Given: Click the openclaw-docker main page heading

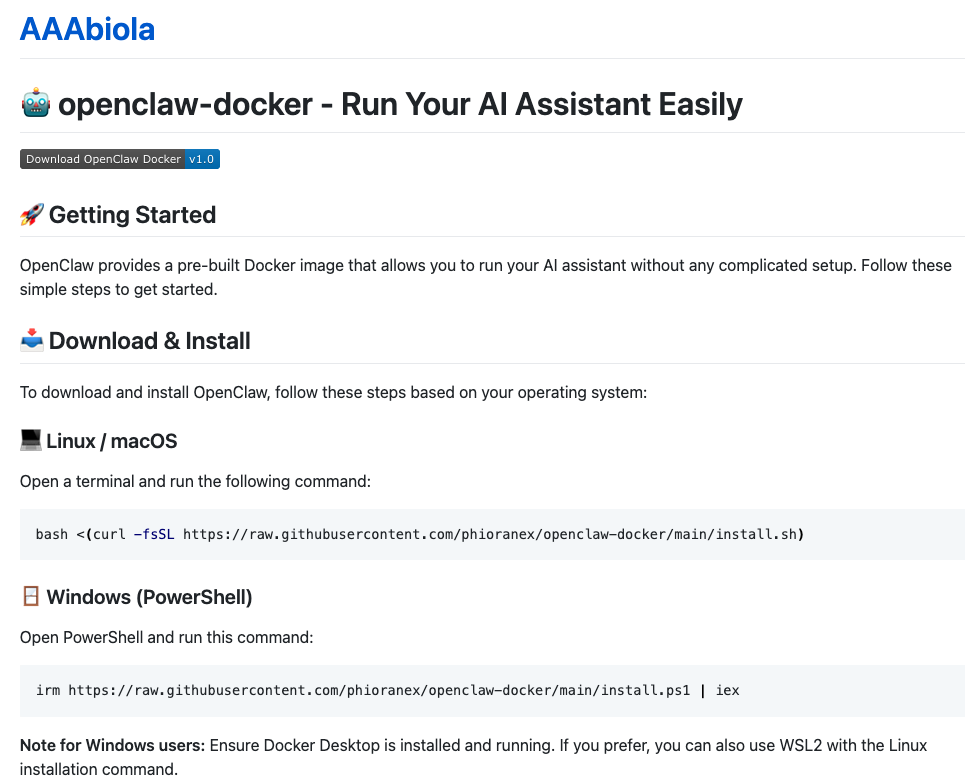Looking at the screenshot, I should [x=400, y=104].
